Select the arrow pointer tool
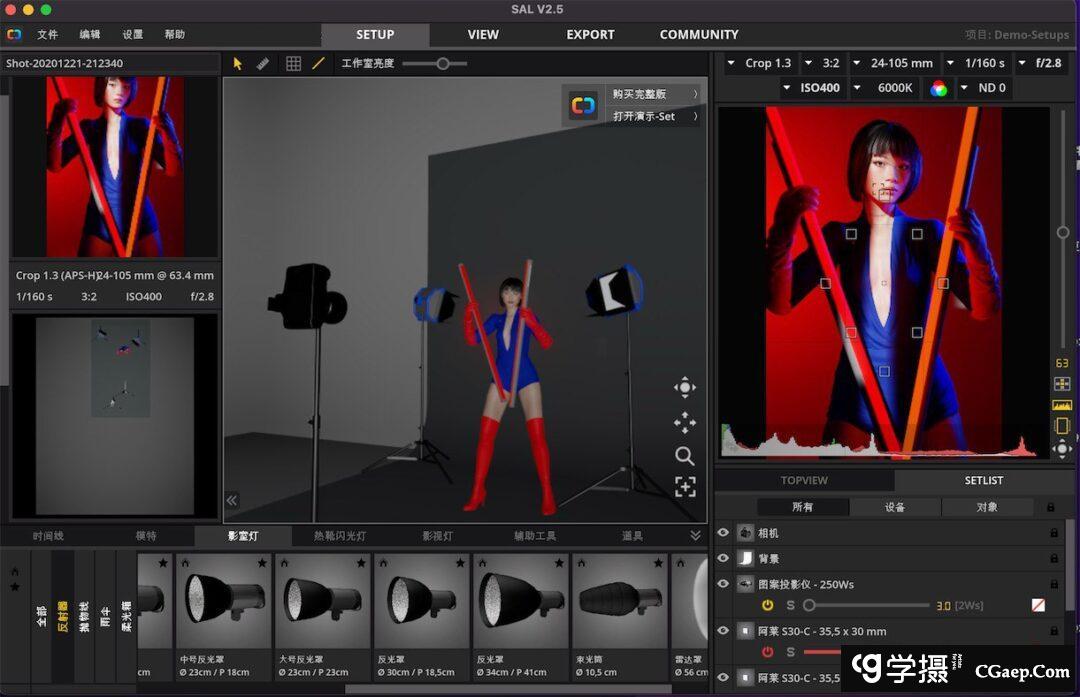Screen dimensions: 1080x697 tap(238, 63)
